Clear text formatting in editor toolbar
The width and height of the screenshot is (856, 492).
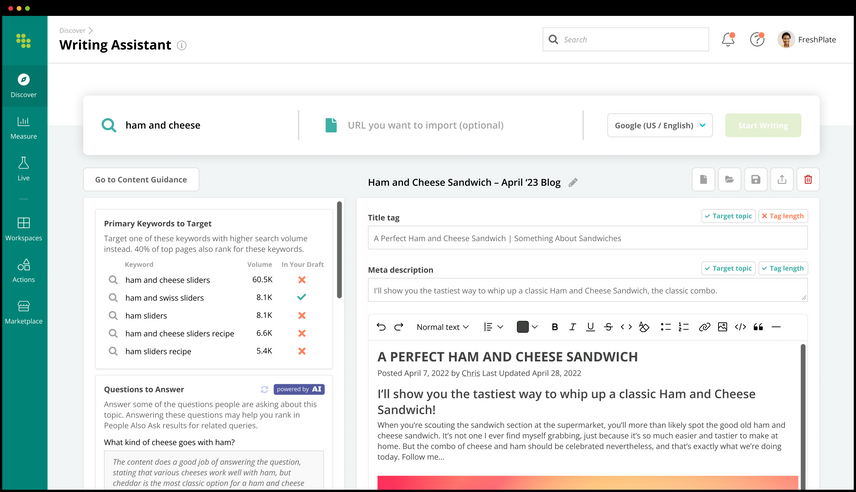click(x=644, y=327)
